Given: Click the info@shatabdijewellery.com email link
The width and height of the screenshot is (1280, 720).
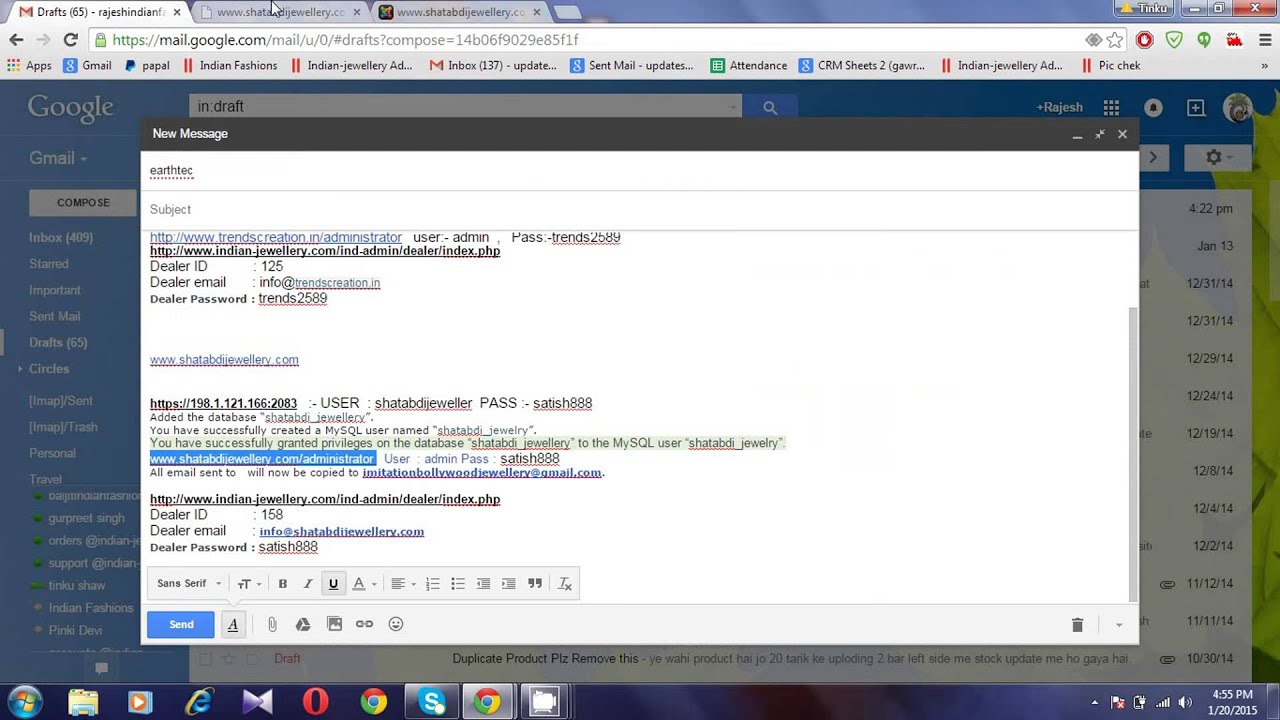Looking at the screenshot, I should [x=341, y=532].
